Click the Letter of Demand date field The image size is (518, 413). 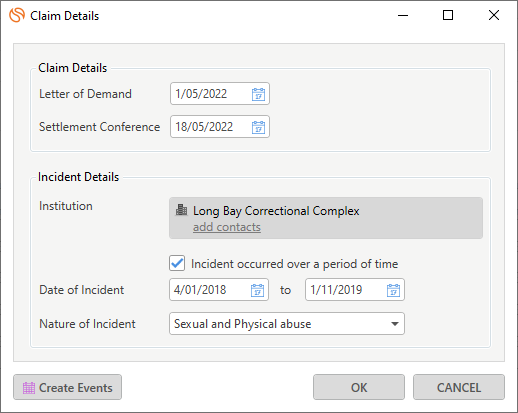coord(220,94)
